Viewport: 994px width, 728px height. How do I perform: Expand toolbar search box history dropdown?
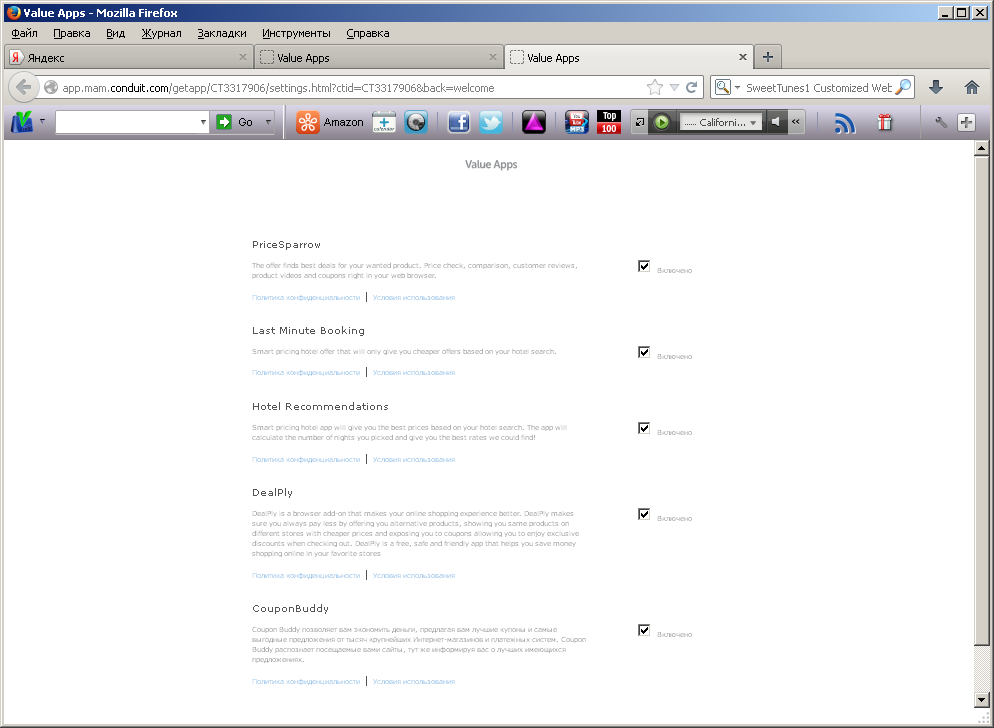(x=203, y=122)
